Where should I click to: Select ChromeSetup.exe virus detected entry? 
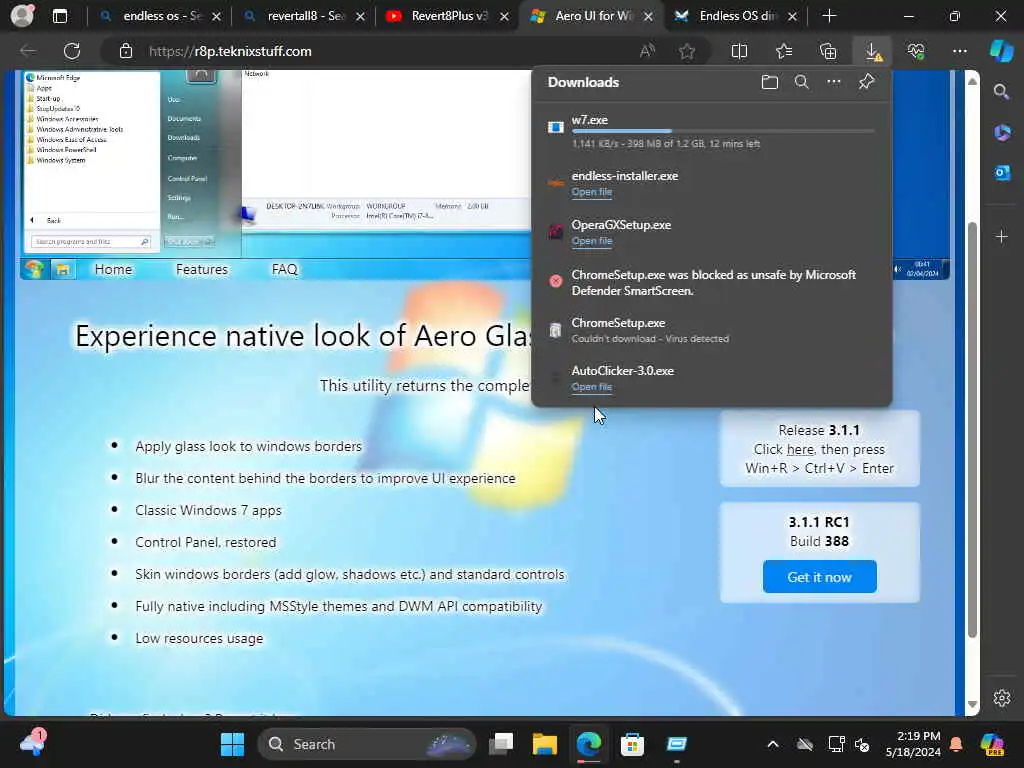[712, 330]
